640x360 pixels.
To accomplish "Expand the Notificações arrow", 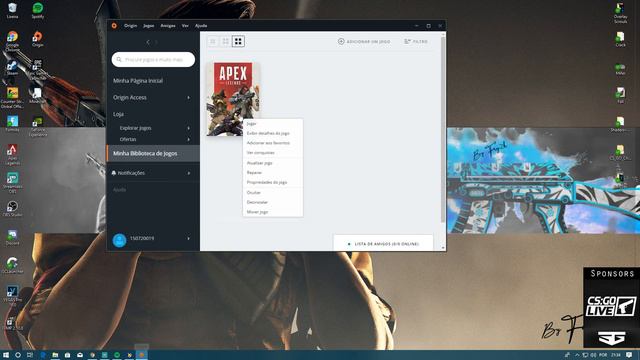I will click(x=189, y=173).
